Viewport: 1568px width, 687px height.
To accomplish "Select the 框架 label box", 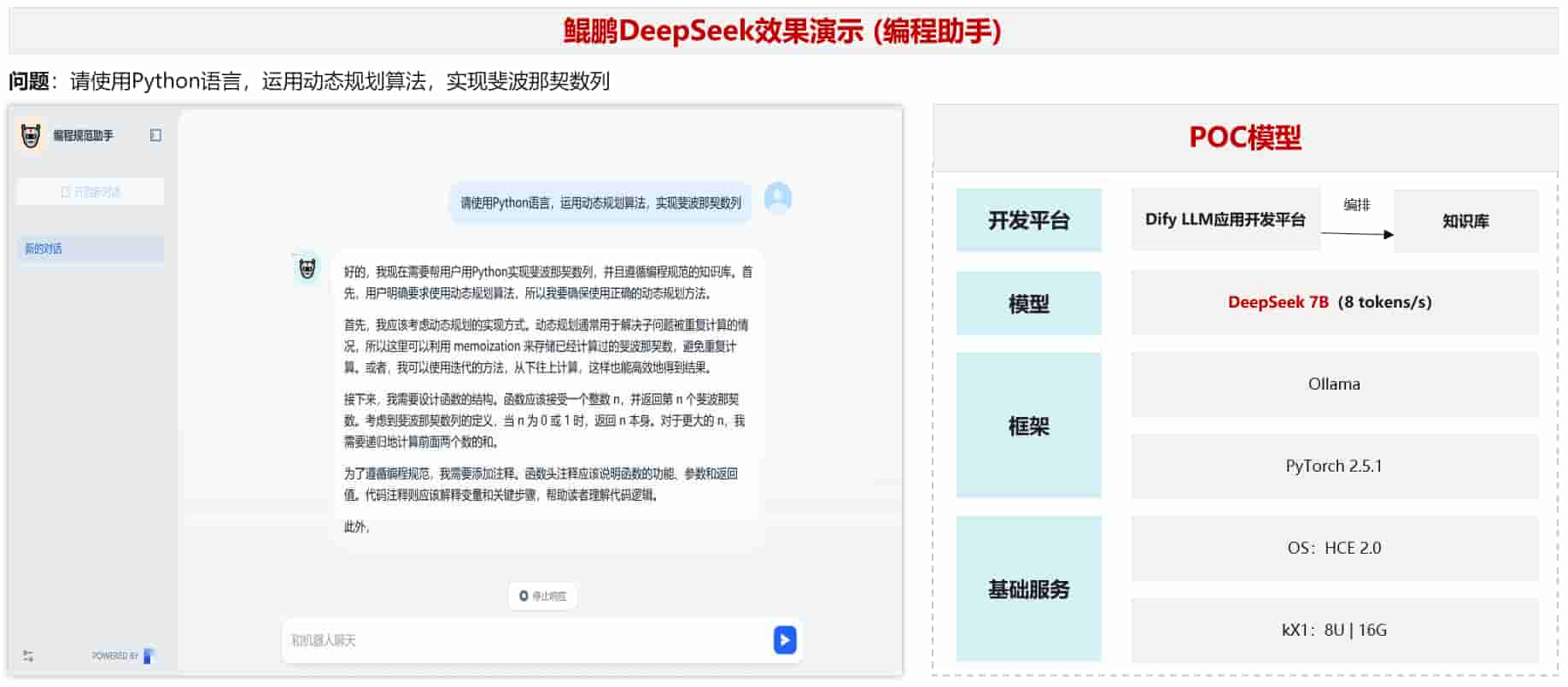I will tap(1029, 426).
